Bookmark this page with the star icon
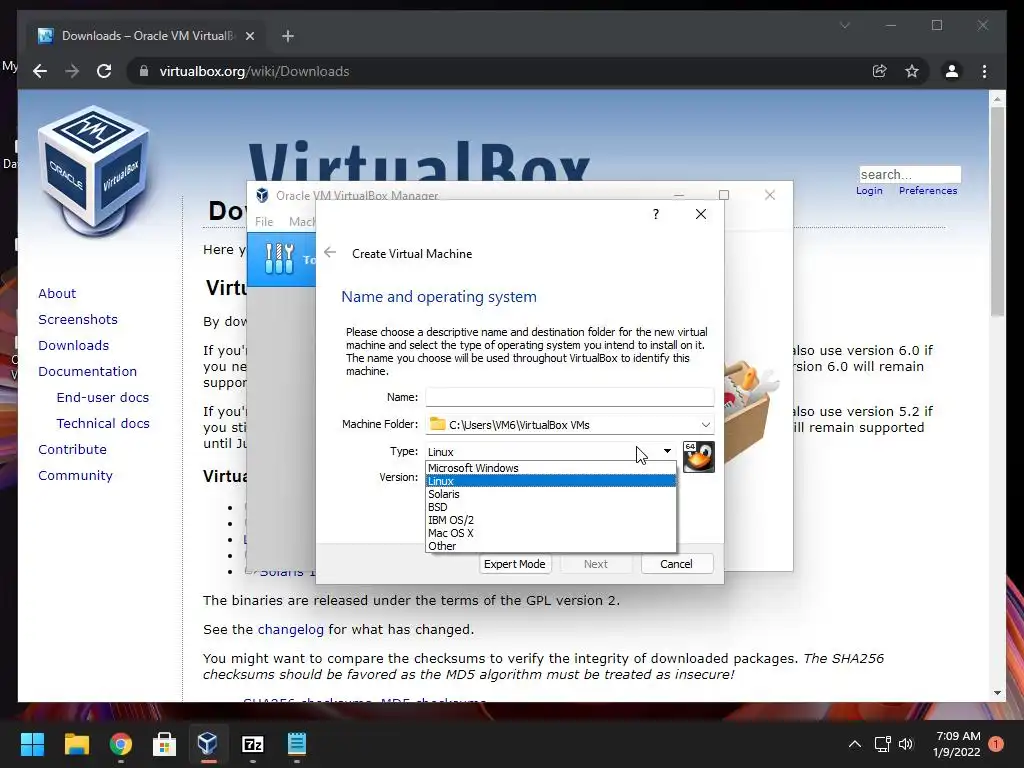Image resolution: width=1024 pixels, height=768 pixels. 912,71
